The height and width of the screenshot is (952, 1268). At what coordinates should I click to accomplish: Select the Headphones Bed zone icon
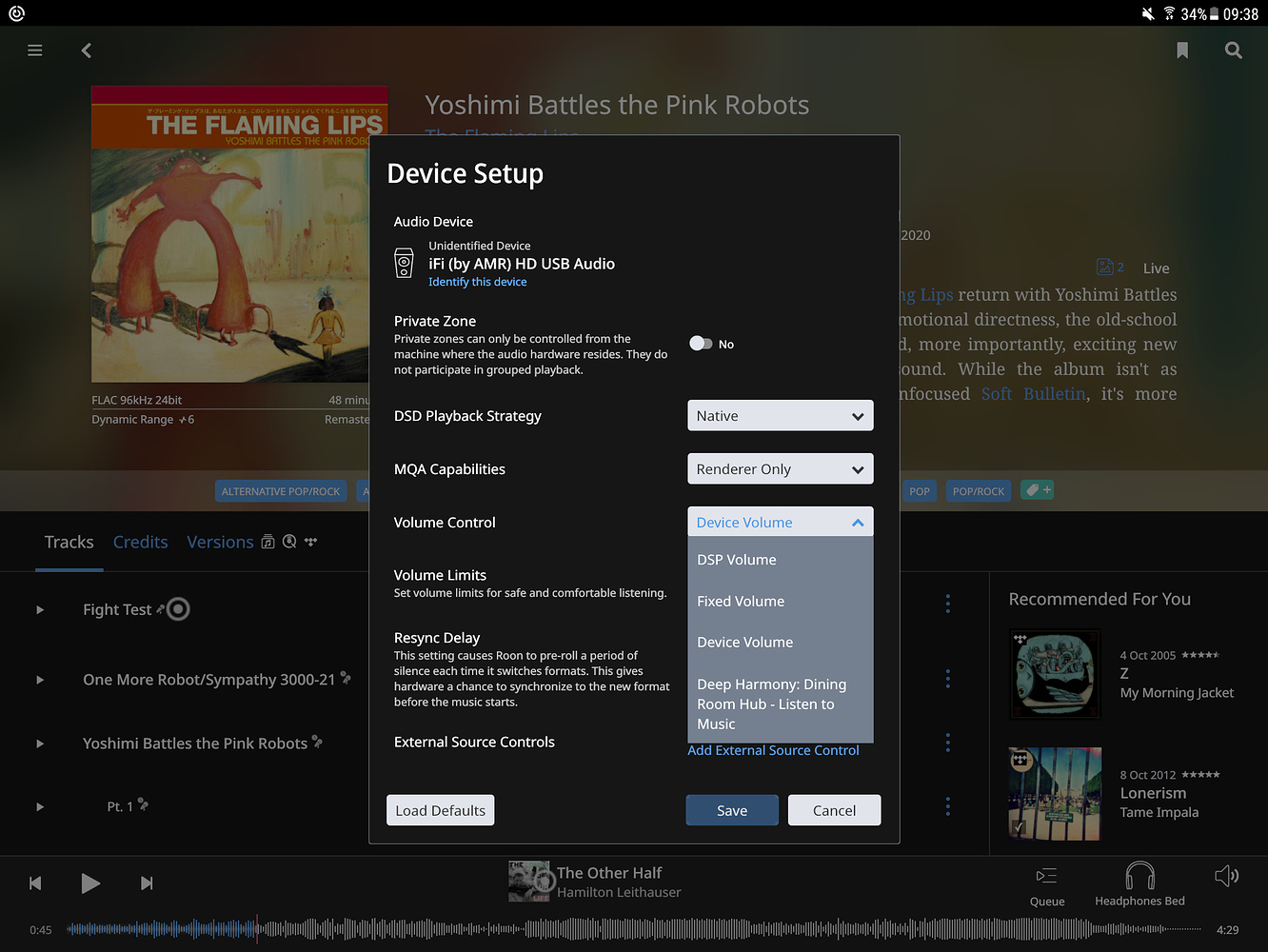pos(1139,877)
